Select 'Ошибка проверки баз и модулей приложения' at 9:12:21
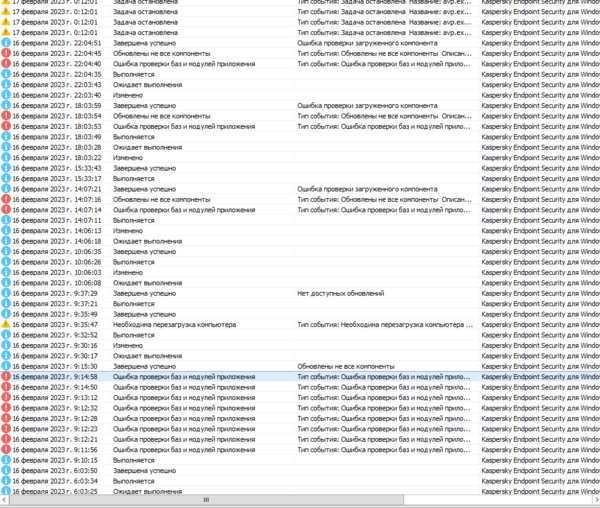This screenshot has height=508, width=600. click(x=184, y=439)
